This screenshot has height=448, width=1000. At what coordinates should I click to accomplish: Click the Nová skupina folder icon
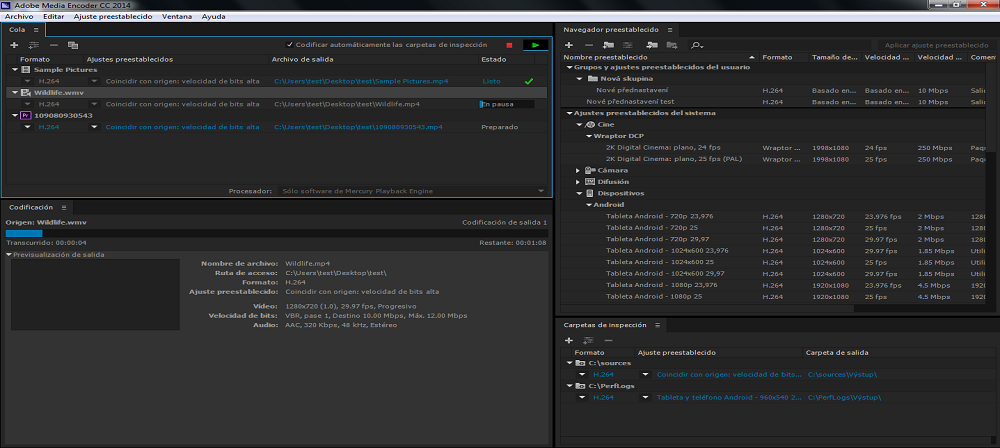[594, 78]
